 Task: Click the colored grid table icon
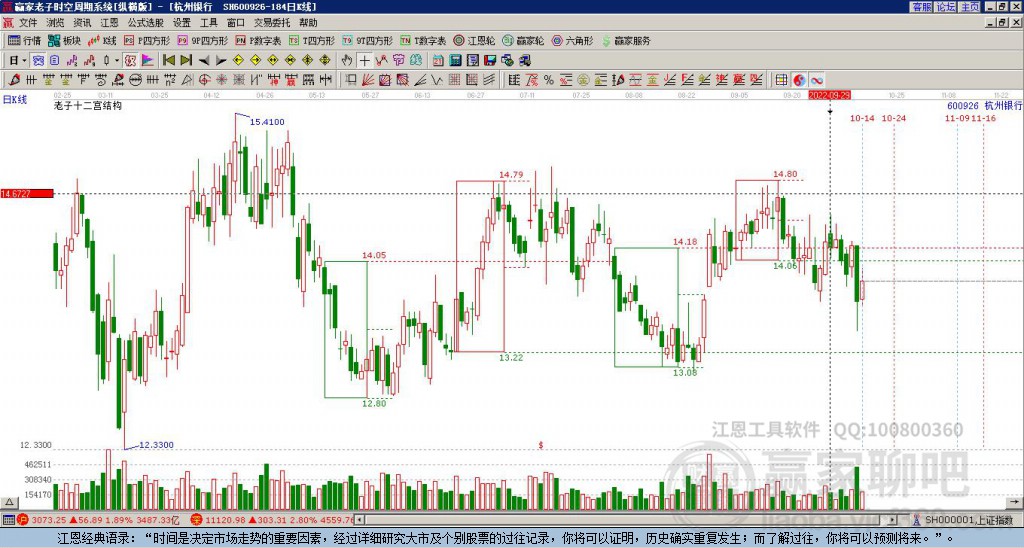coord(781,80)
